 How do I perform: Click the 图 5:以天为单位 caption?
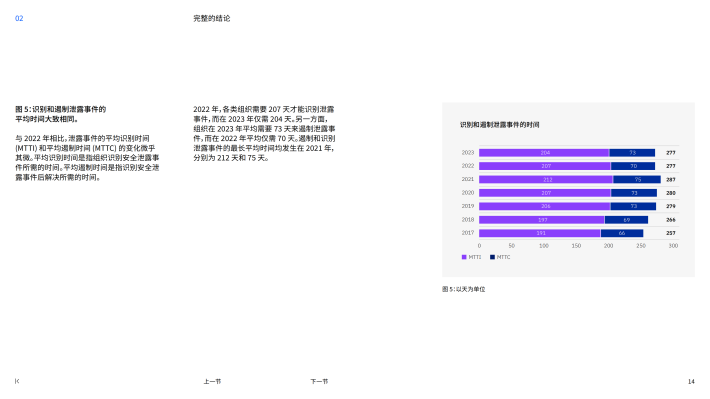463,289
